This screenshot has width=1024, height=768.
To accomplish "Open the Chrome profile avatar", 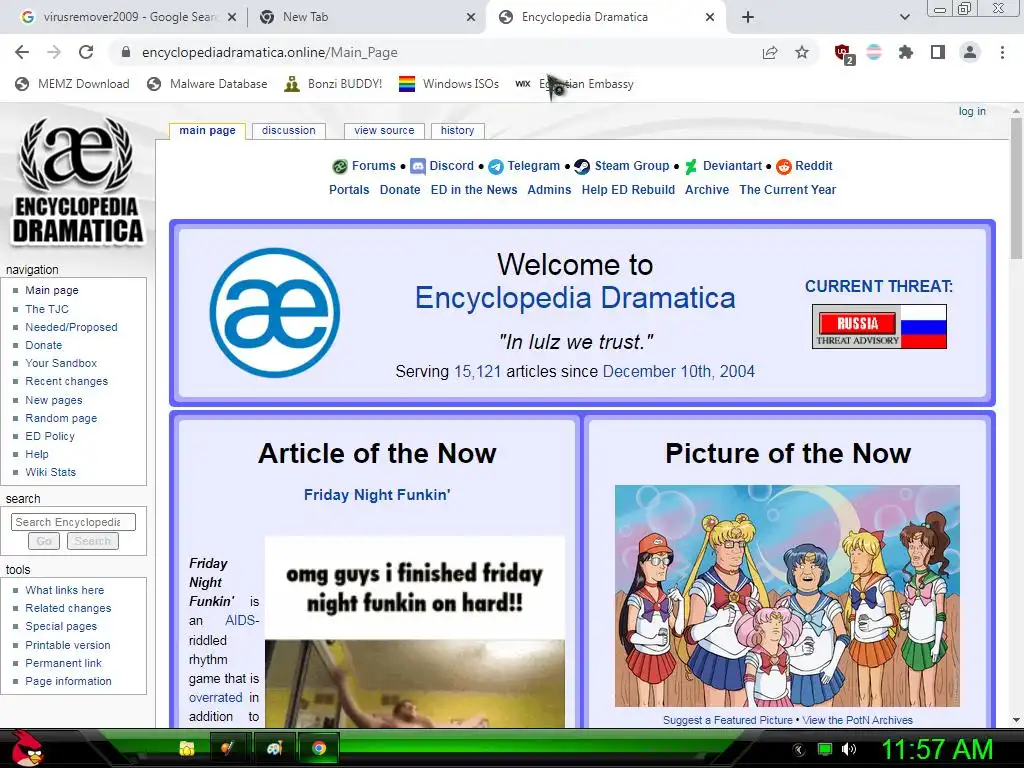I will point(970,52).
